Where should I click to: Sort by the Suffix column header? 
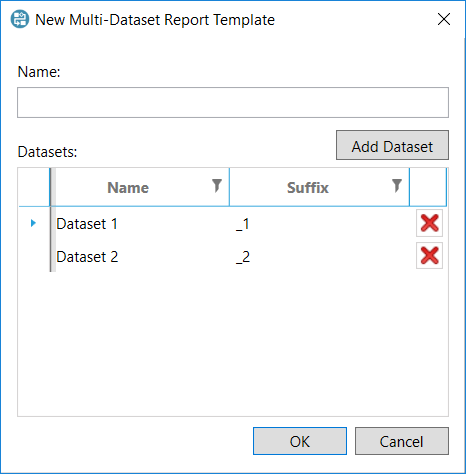pyautogui.click(x=308, y=187)
